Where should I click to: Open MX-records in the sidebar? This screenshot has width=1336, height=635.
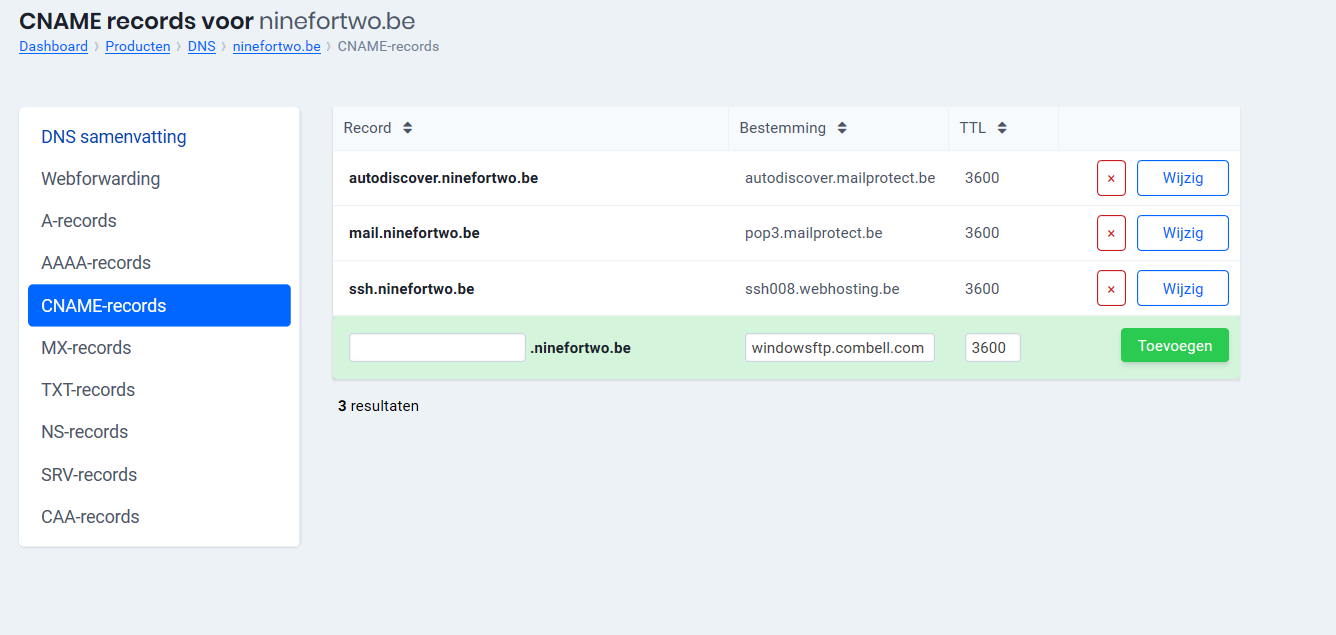tap(86, 348)
